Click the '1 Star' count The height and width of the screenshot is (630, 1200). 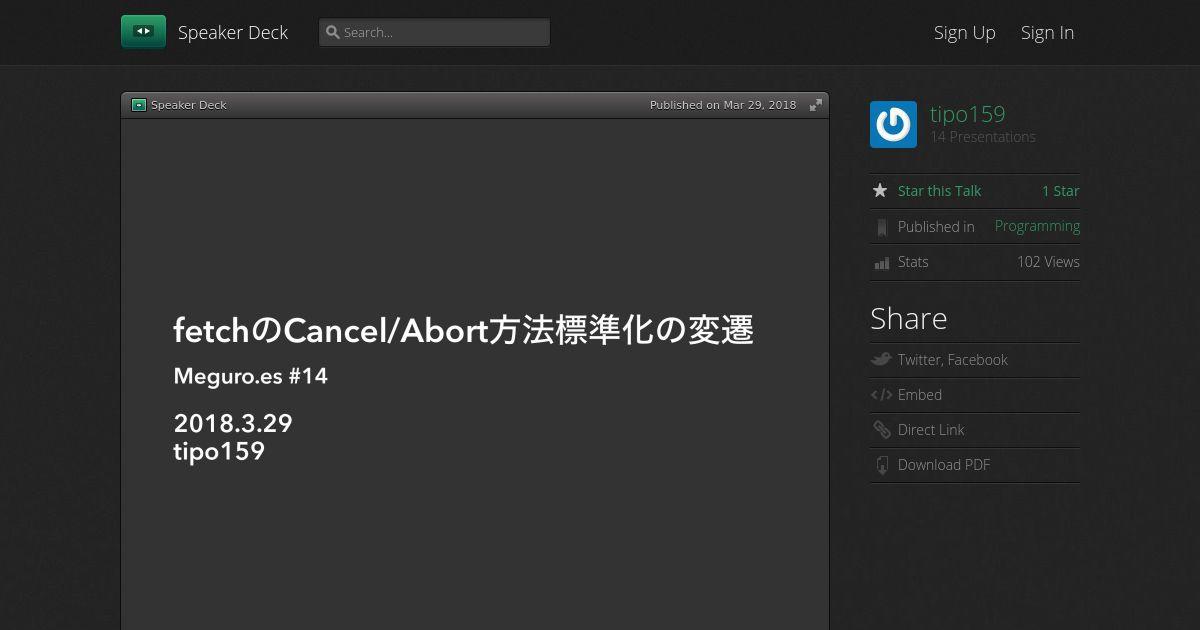(1060, 191)
